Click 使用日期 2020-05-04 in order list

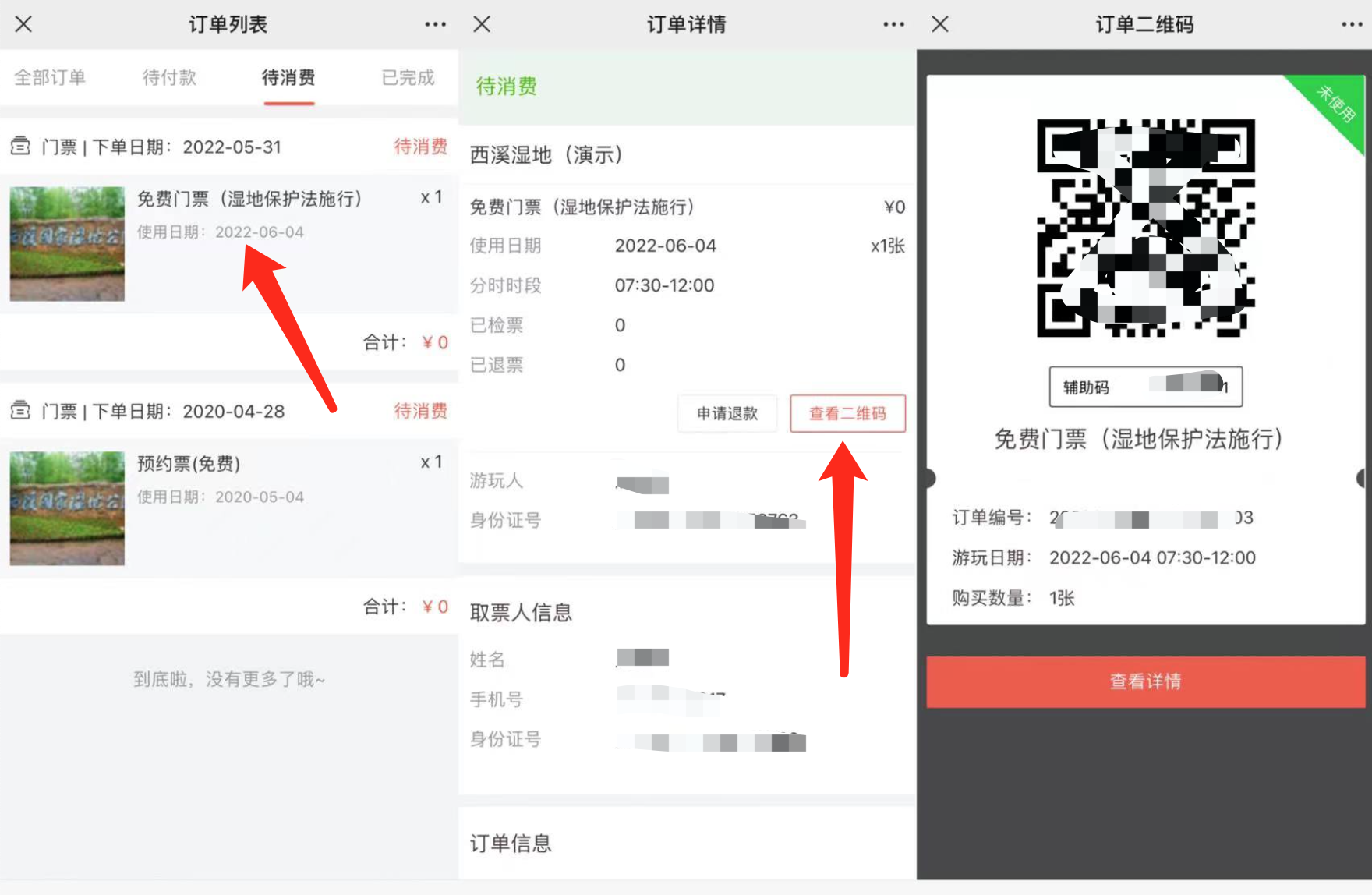(221, 497)
